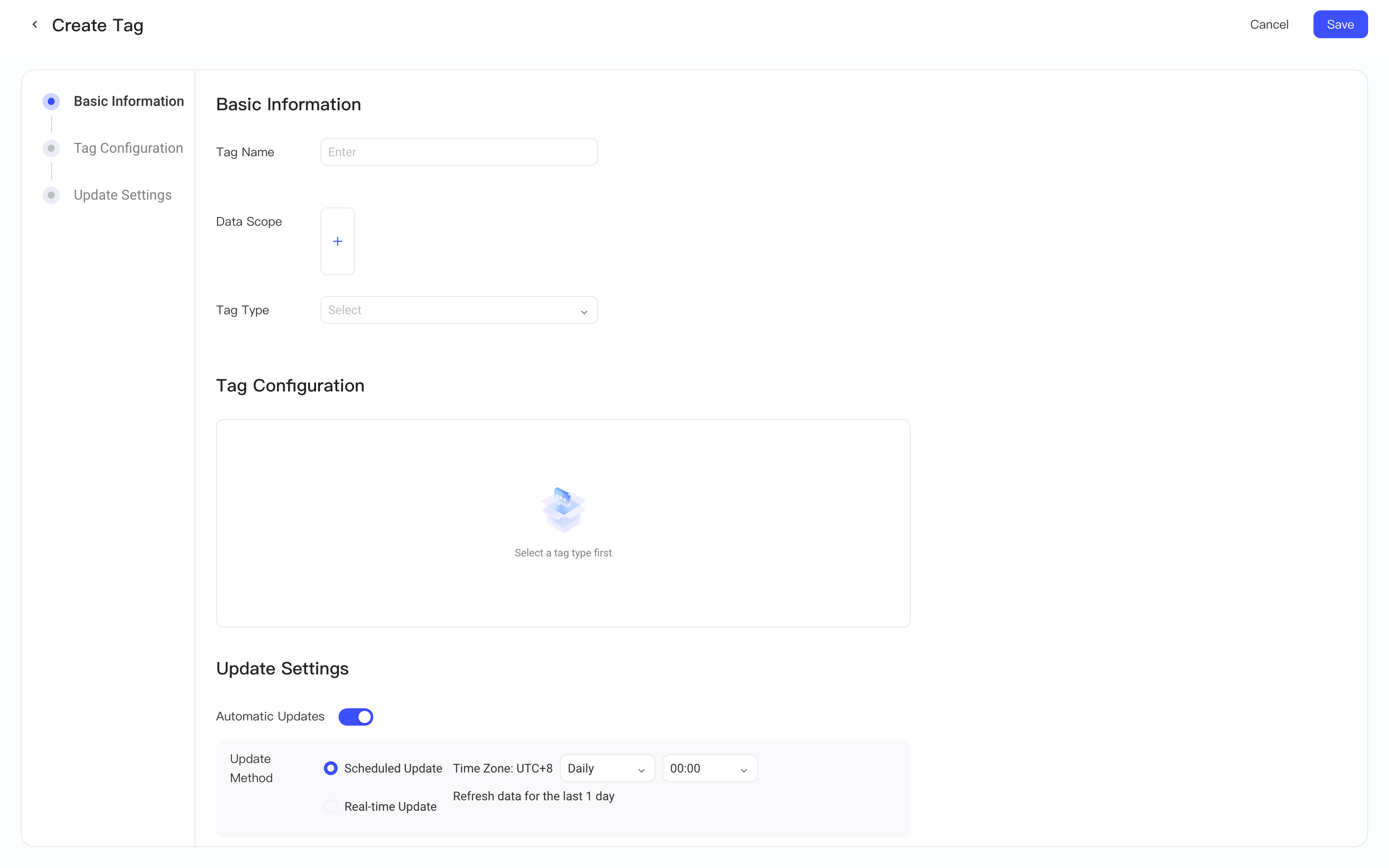This screenshot has width=1389, height=868.
Task: Jump to Update Settings in the sidebar
Action: [x=122, y=195]
